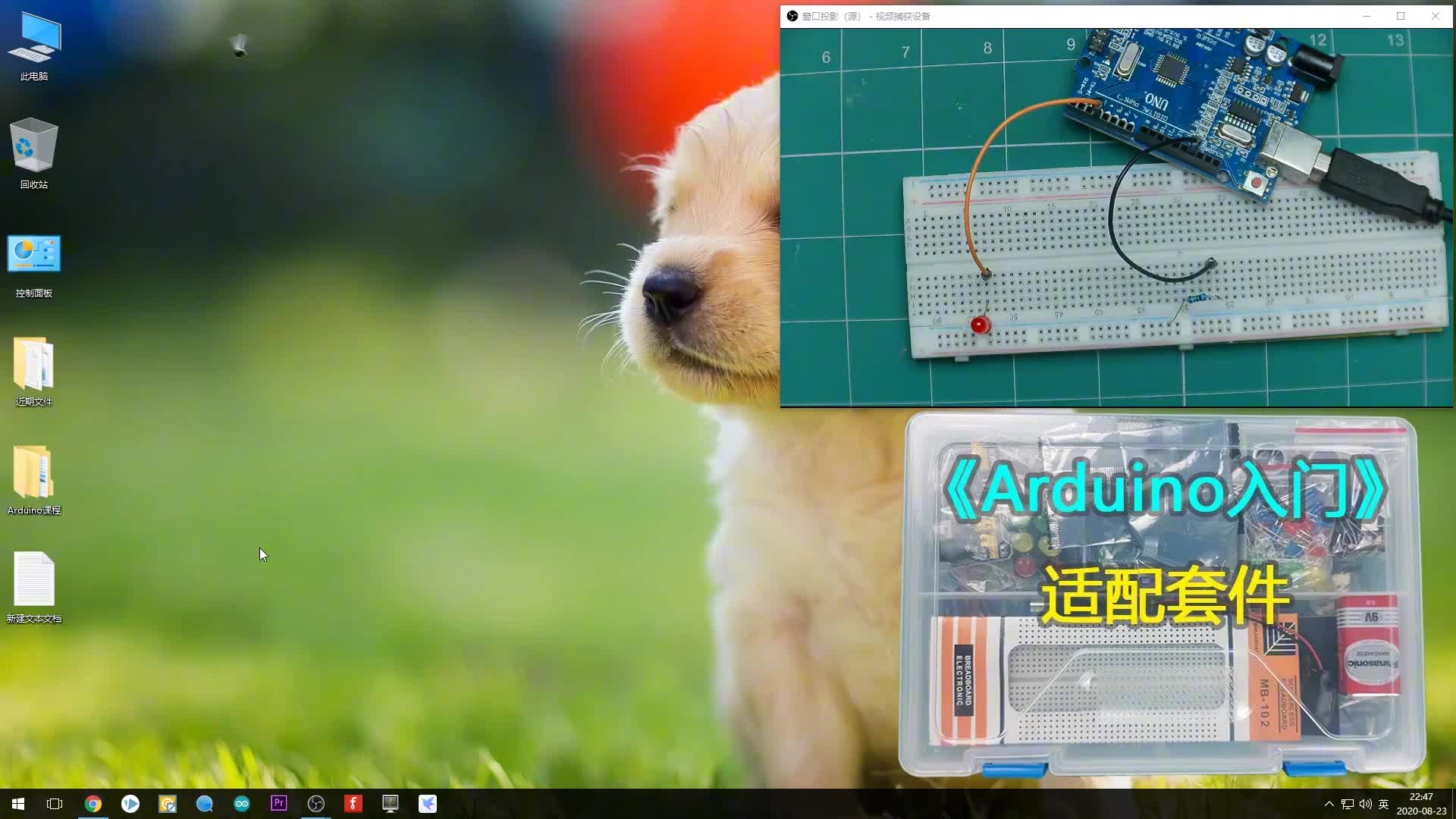Viewport: 1456px width, 819px height.
Task: Open Task View from the taskbar
Action: [x=55, y=804]
